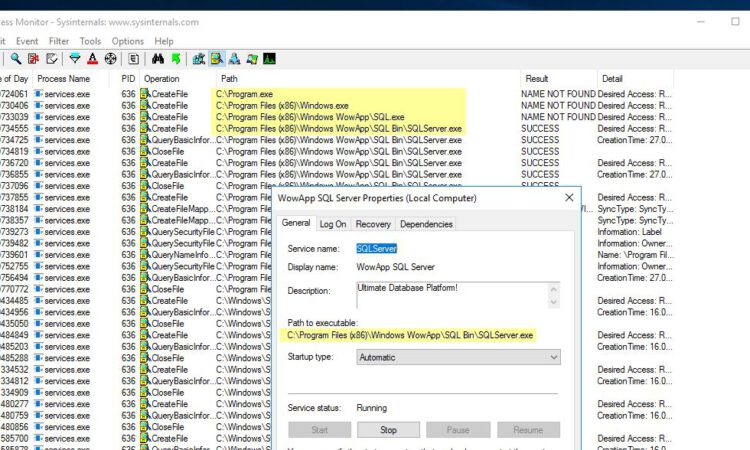Open Find with the binoculars icon
The width and height of the screenshot is (750, 450).
(158, 59)
